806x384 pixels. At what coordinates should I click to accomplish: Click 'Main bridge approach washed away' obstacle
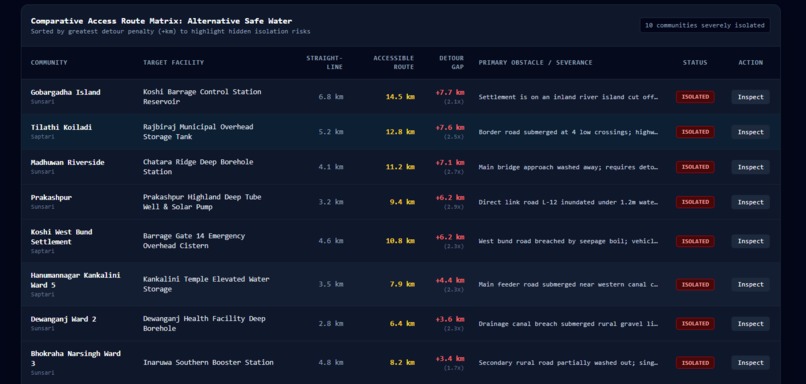point(568,167)
